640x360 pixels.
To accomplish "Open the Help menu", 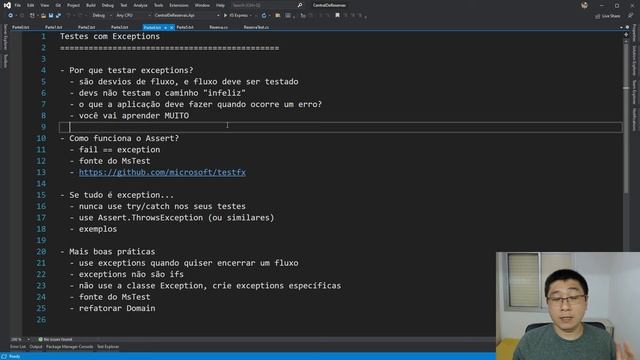I will tap(220, 5).
